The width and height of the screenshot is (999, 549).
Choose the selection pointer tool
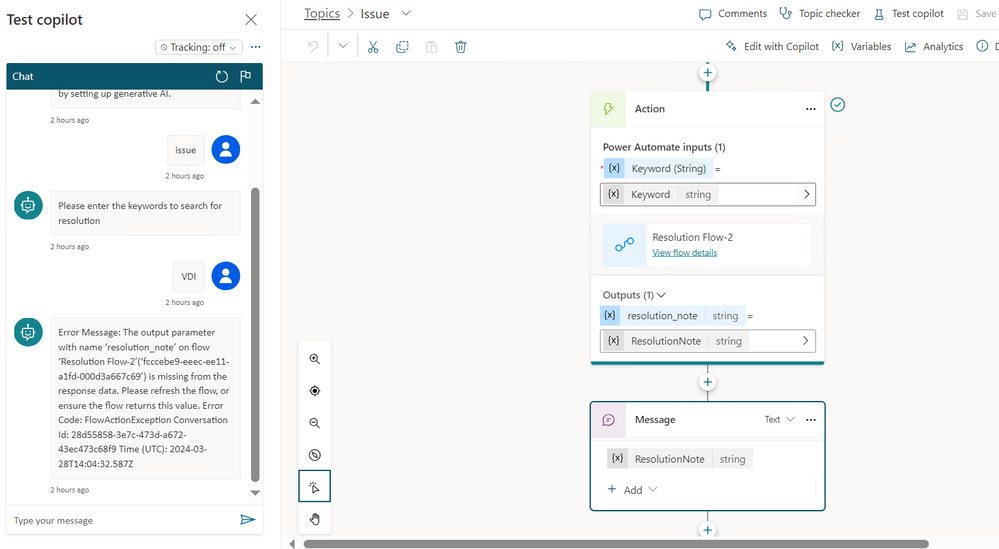(315, 487)
